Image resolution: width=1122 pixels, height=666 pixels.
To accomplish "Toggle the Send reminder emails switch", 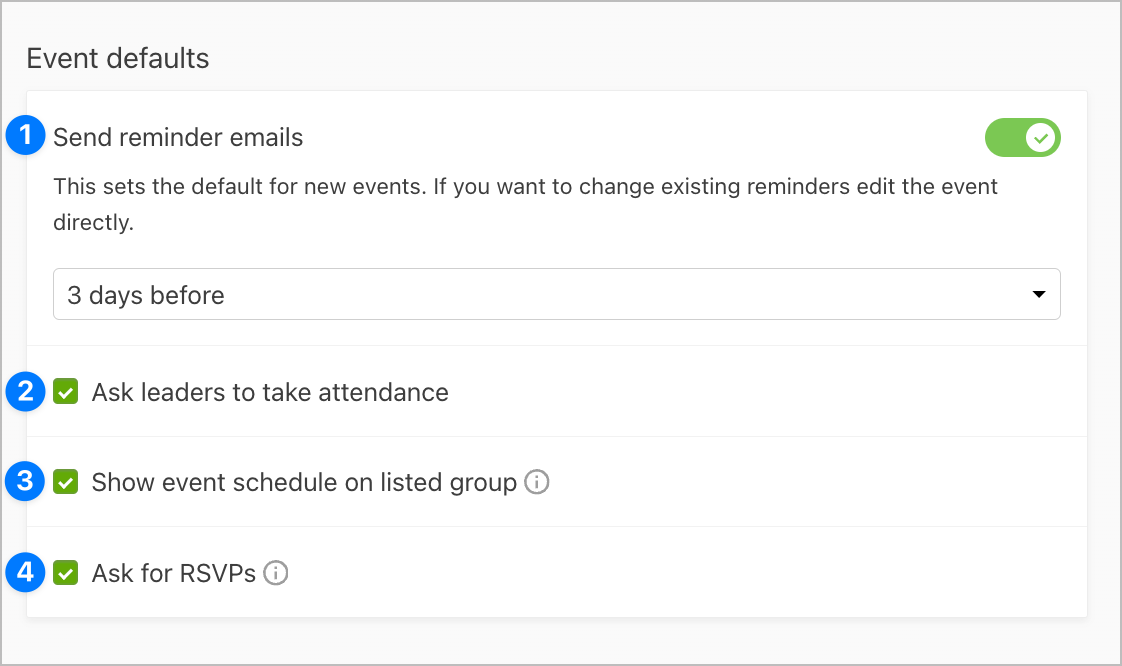I will point(1023,137).
